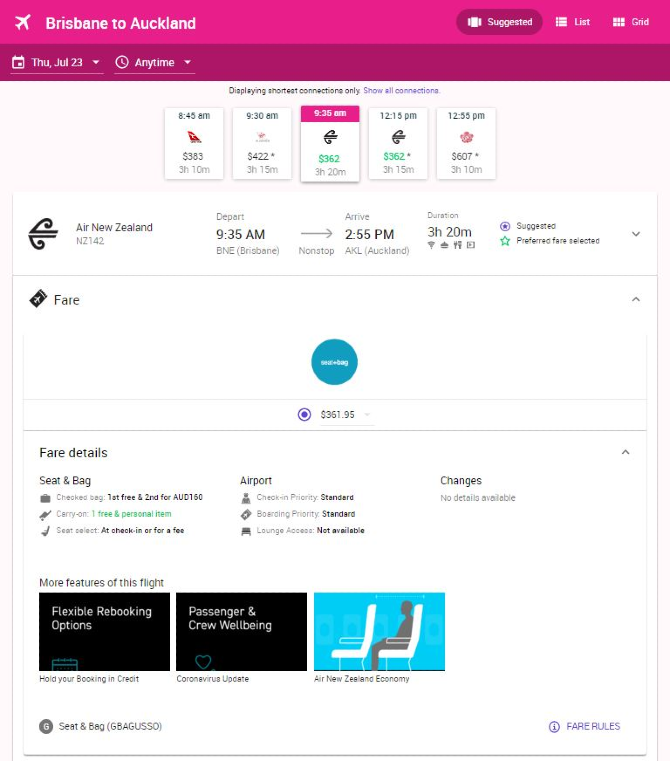The height and width of the screenshot is (761, 670).
Task: Collapse the Fare section chevron
Action: (636, 299)
